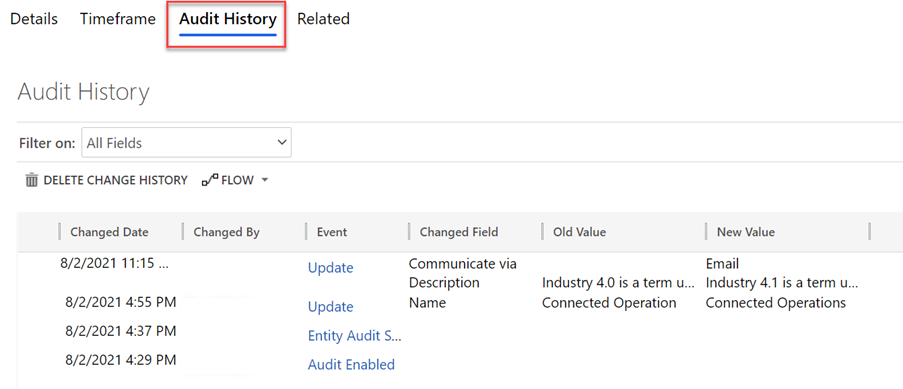Select the 8/2/2021 4:29 PM date cell
Screen dimensions: 903x389
[x=120, y=360]
